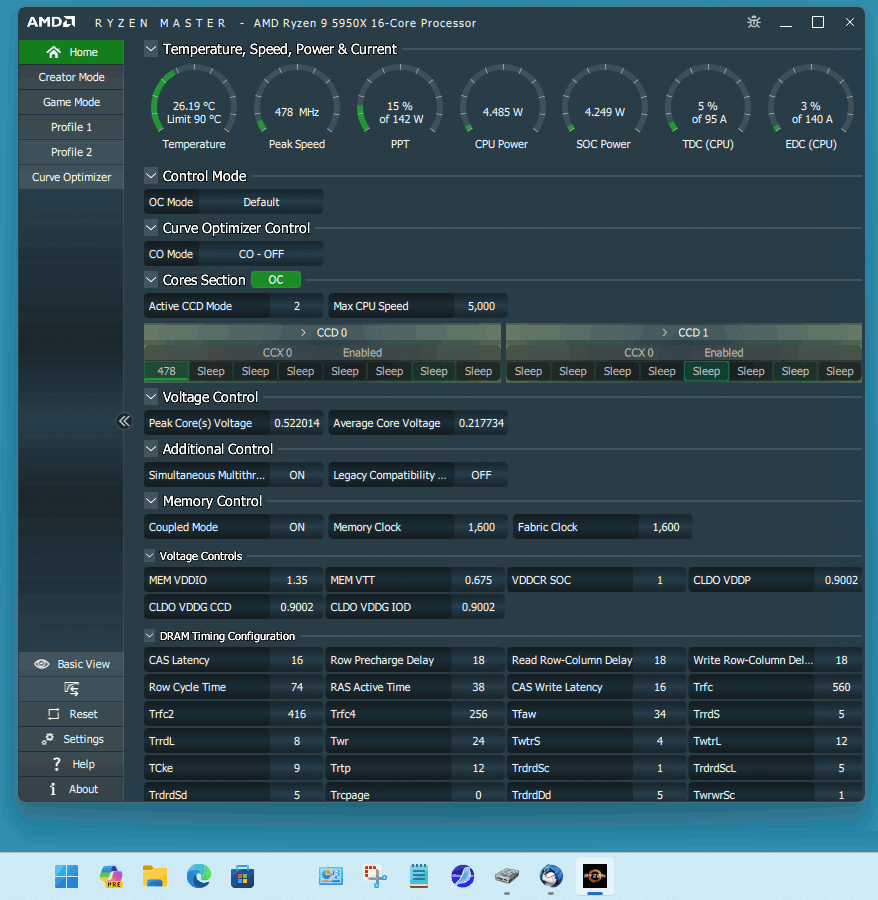The height and width of the screenshot is (900, 878).
Task: Collapse the Cores Section chevron
Action: pyautogui.click(x=151, y=280)
